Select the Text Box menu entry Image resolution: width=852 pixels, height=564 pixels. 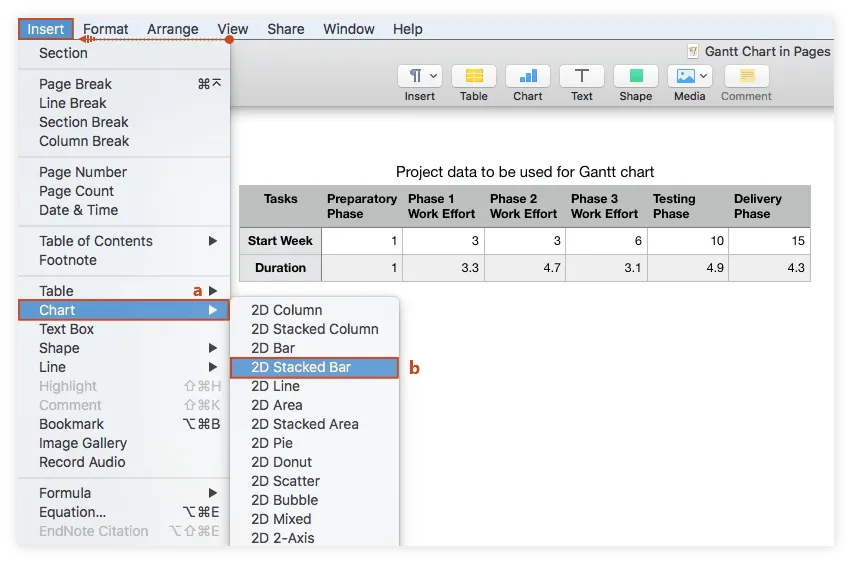[x=67, y=329]
